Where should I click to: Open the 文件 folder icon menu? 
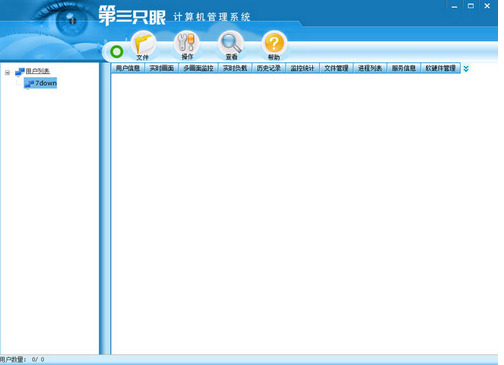143,45
